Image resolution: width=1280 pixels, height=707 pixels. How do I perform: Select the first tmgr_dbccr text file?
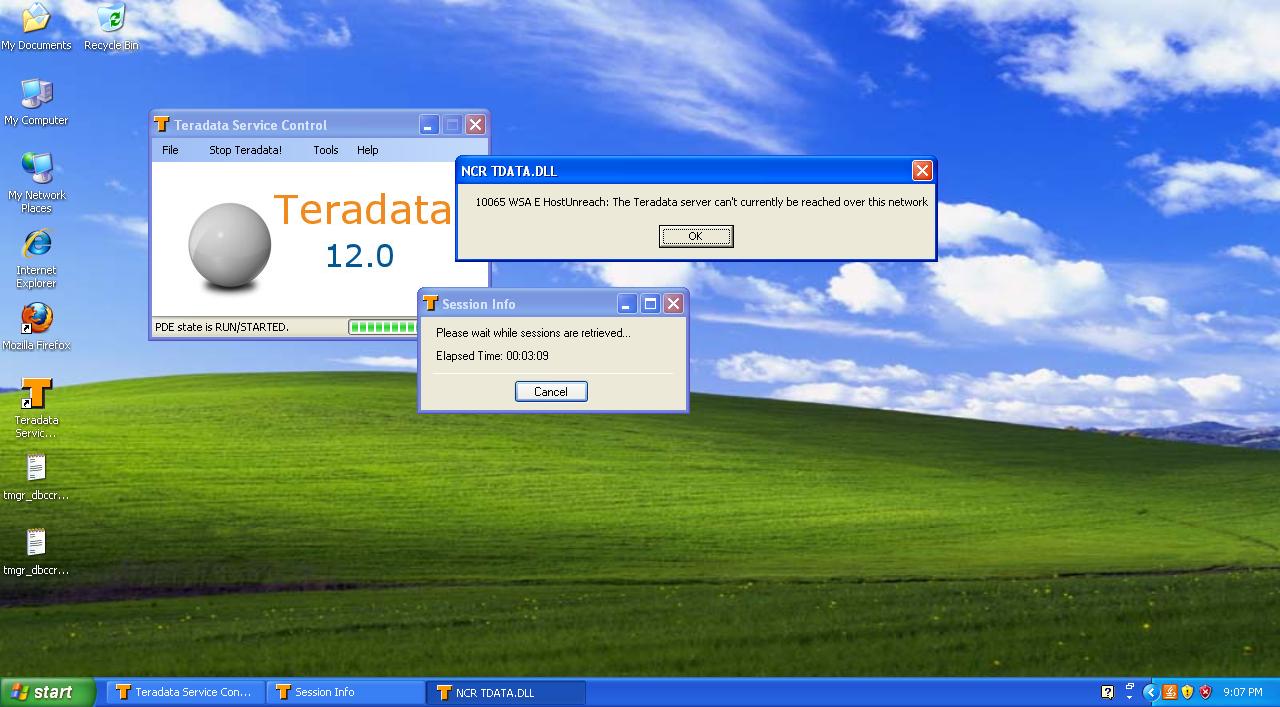36,476
